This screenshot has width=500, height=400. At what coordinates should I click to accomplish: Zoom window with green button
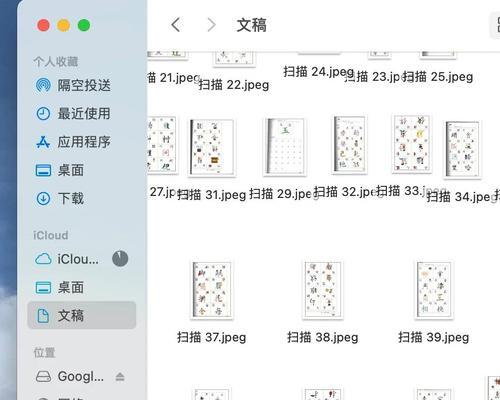[x=84, y=25]
